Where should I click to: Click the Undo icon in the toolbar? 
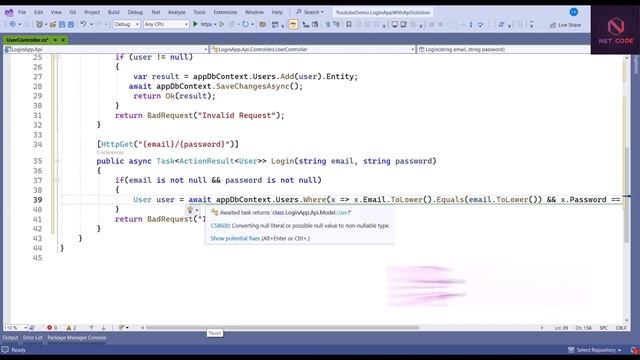pyautogui.click(x=83, y=24)
